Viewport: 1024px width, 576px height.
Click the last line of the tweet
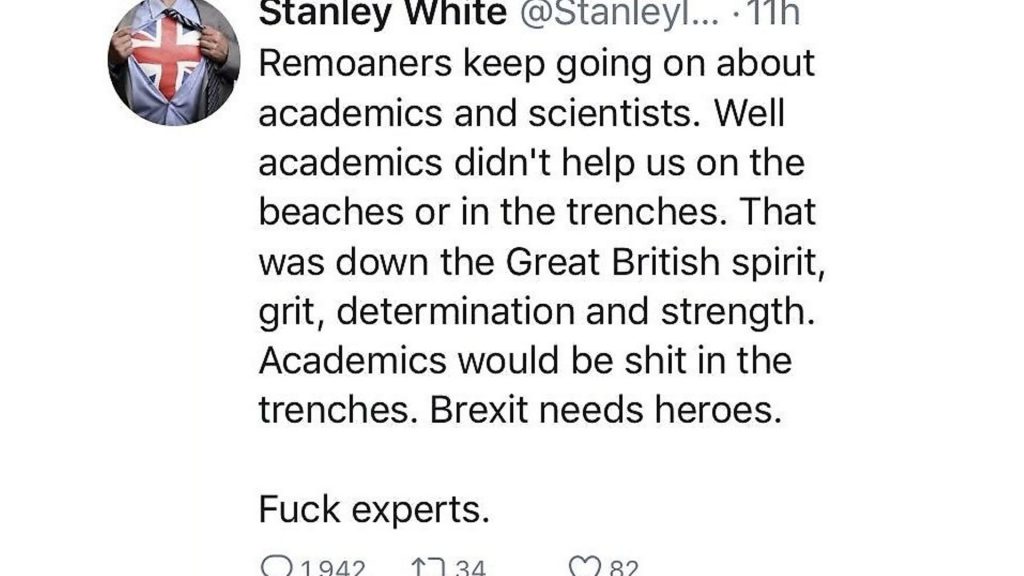374,510
